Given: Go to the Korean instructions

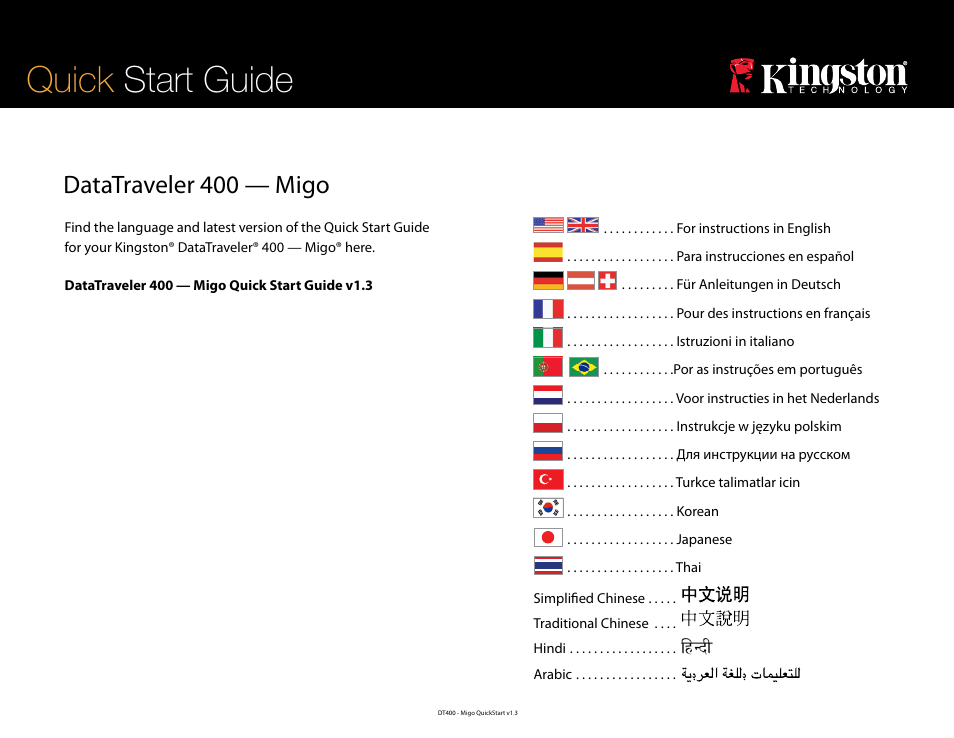Looking at the screenshot, I should (697, 511).
